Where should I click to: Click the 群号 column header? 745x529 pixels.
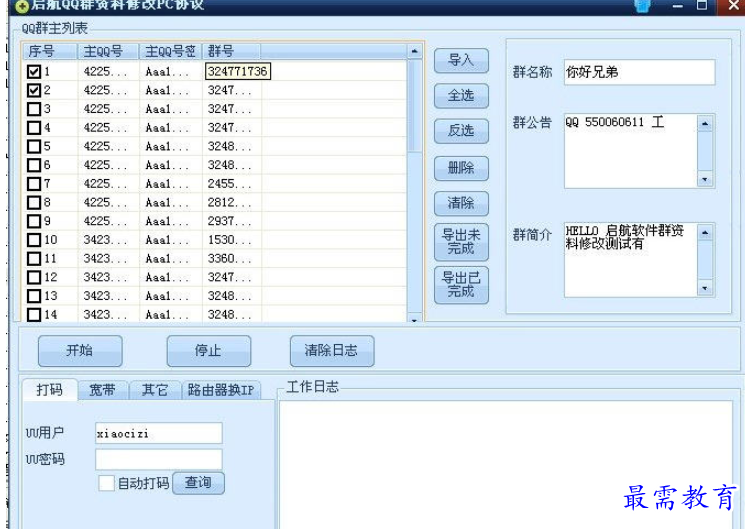pos(231,51)
